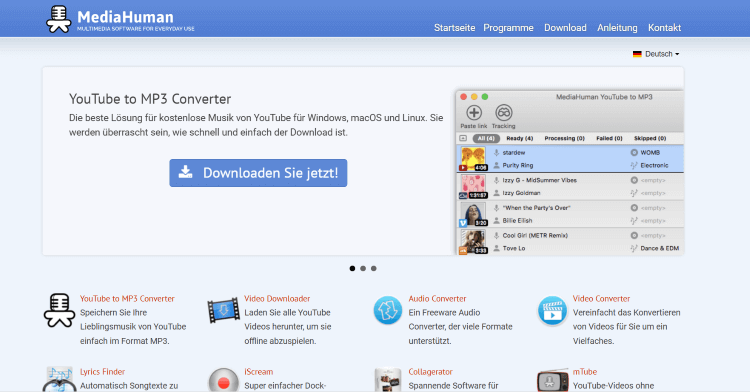Screen dimensions: 750x392
Task: Select the Processing (0) tab
Action: pos(564,138)
